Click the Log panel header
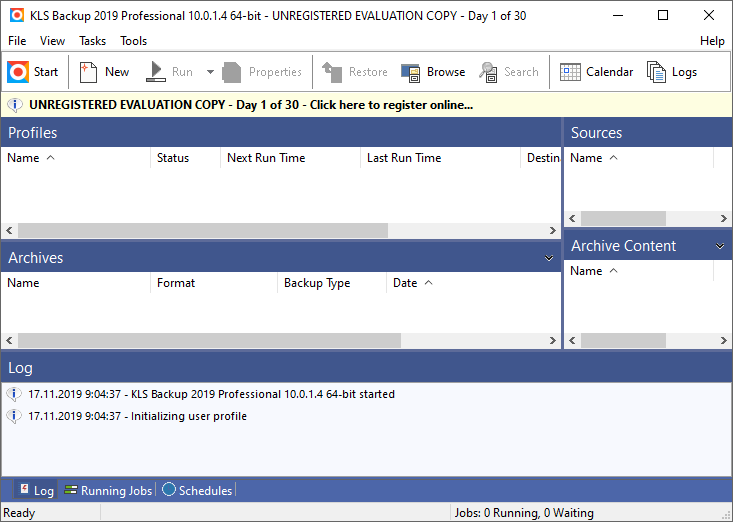733x522 pixels. pos(366,368)
